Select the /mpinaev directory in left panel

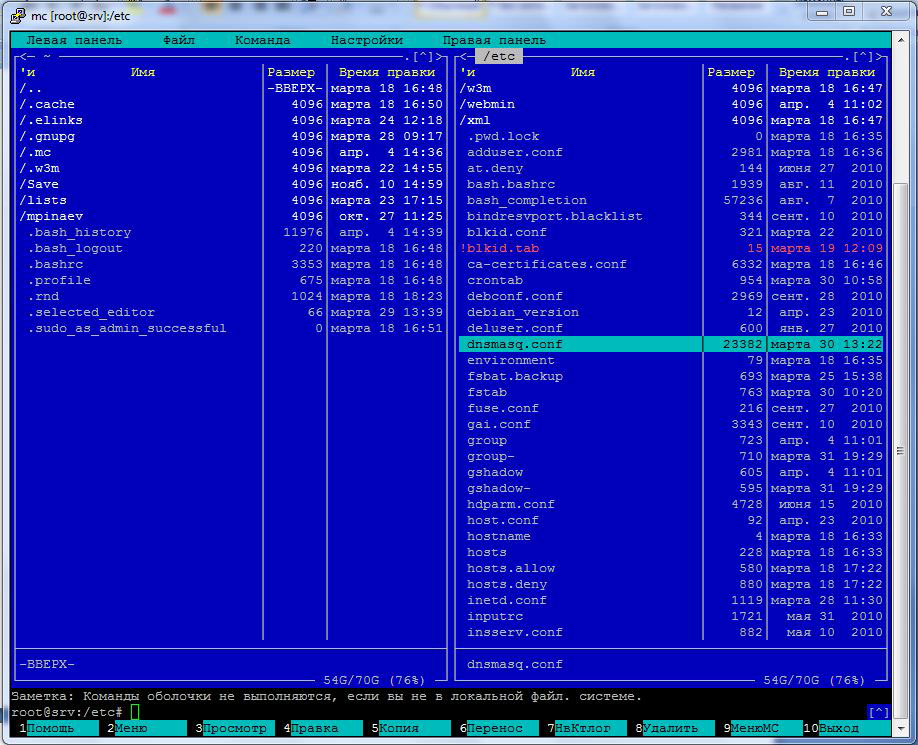point(54,216)
